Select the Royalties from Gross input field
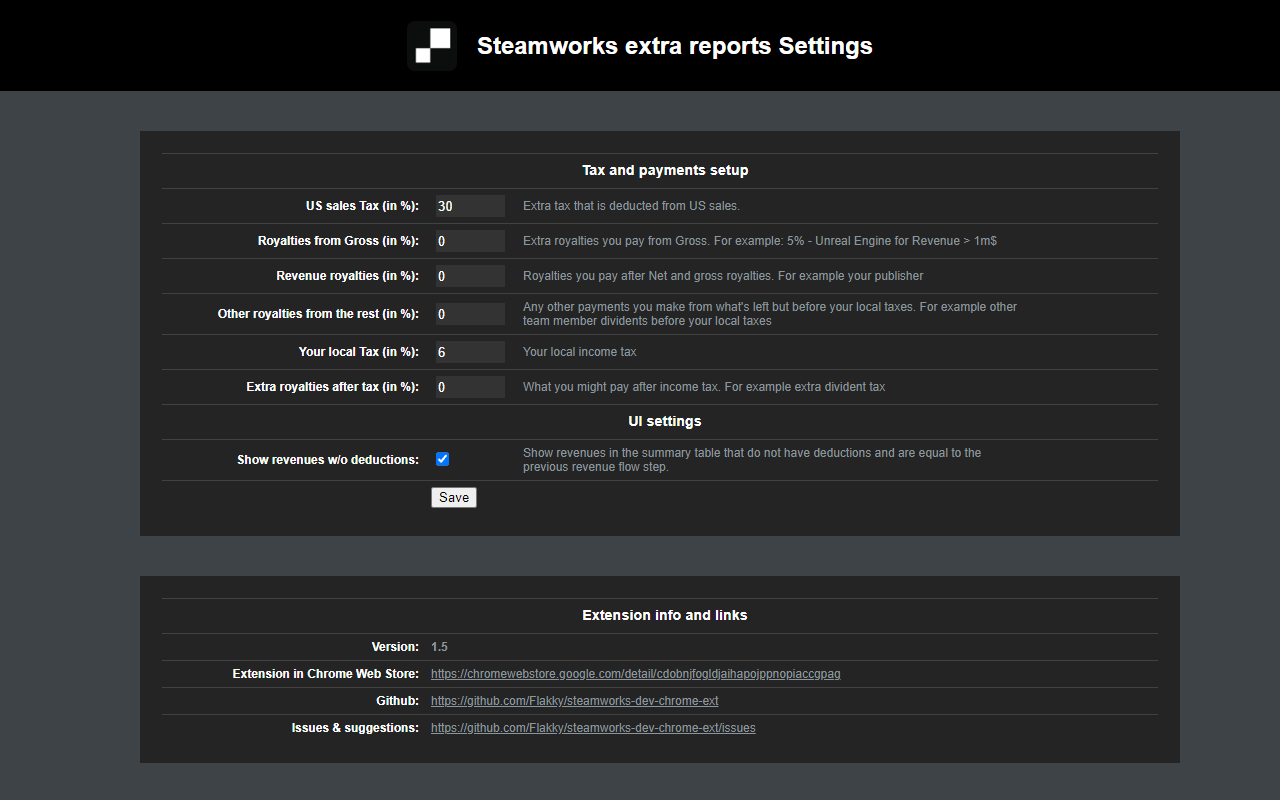Screen dimensions: 1280x800 point(470,241)
